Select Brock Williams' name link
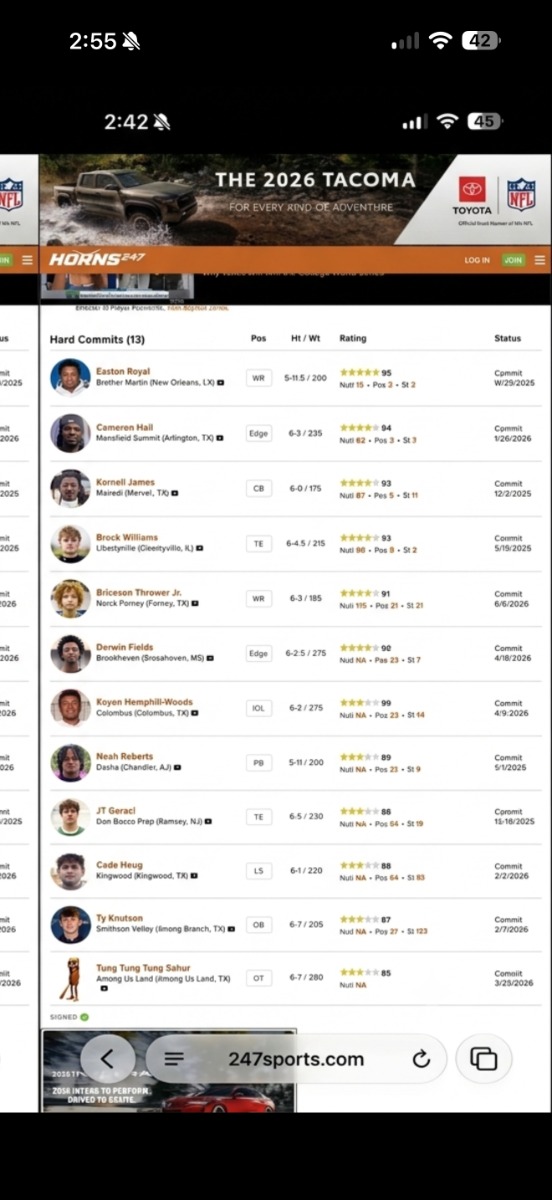The image size is (552, 1200). (127, 538)
